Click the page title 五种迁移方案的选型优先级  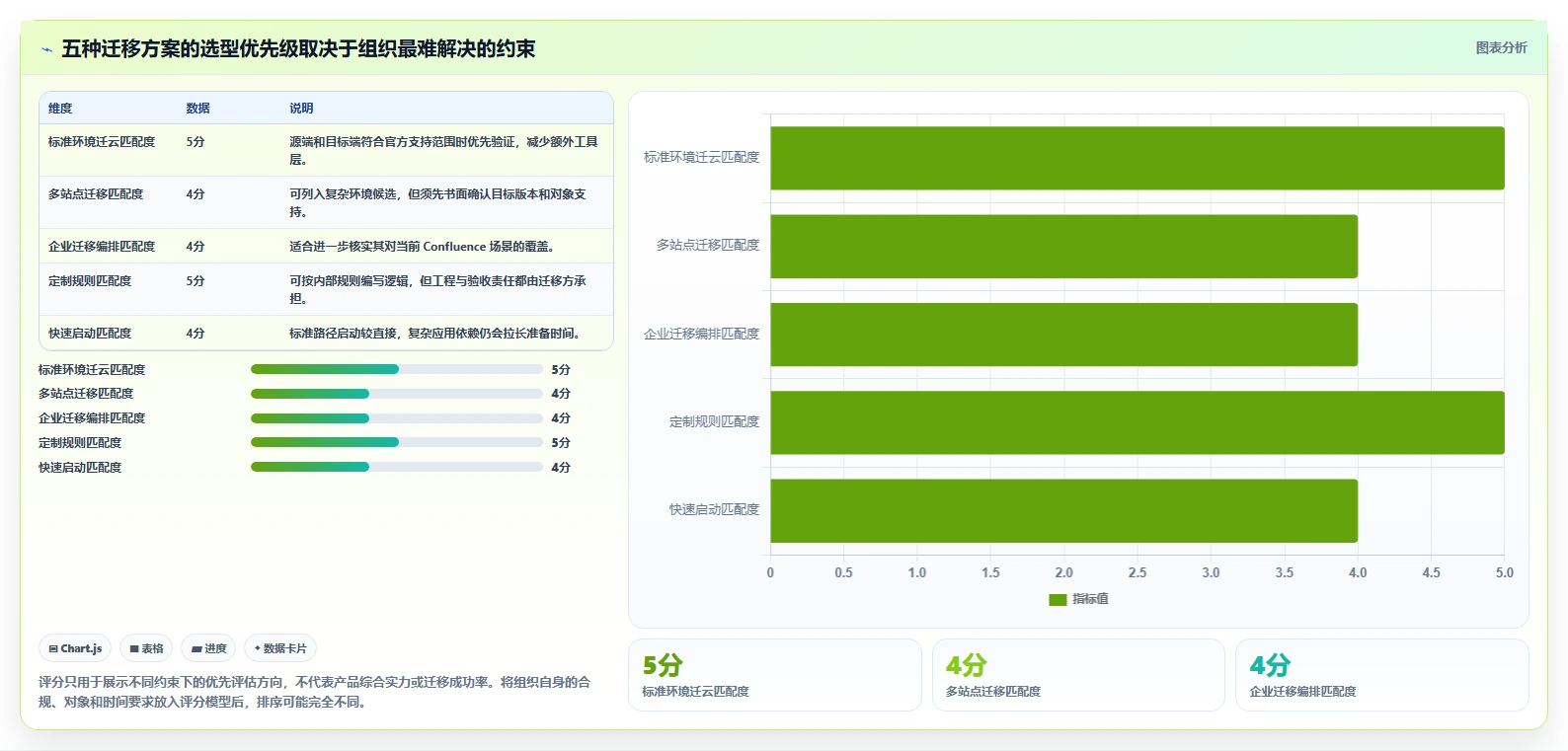[298, 48]
